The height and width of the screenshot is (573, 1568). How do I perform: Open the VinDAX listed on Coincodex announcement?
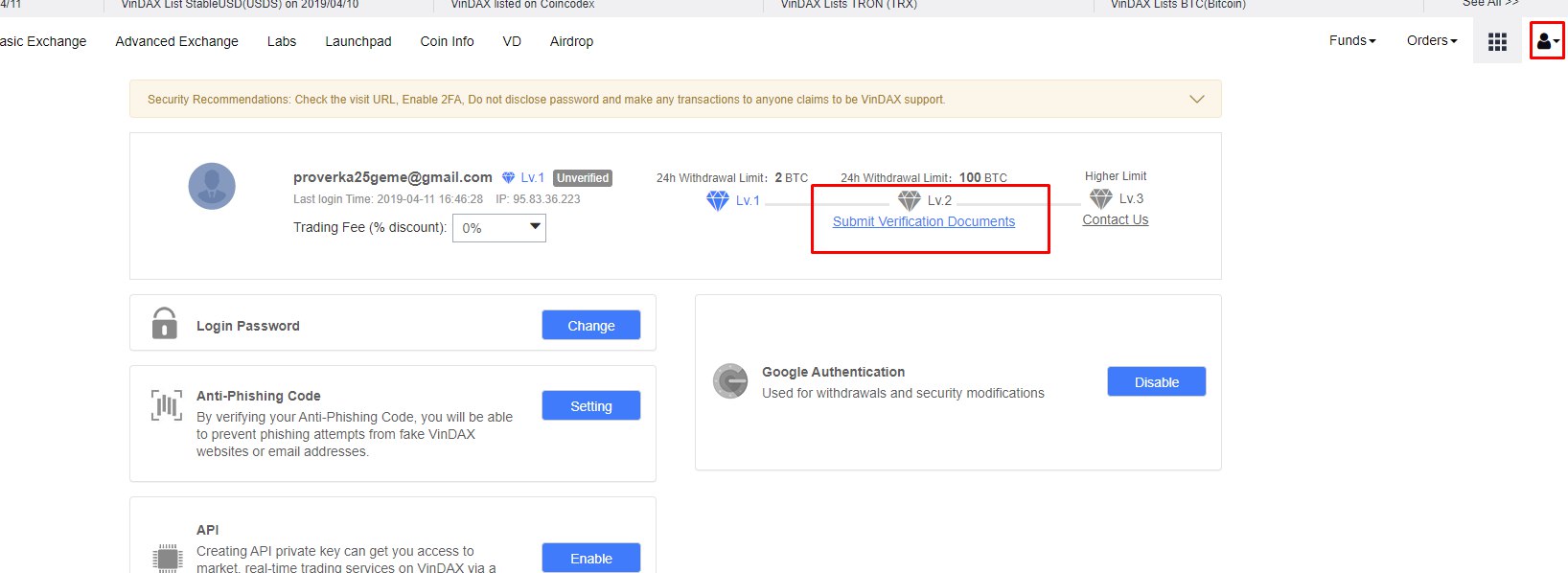(x=522, y=5)
